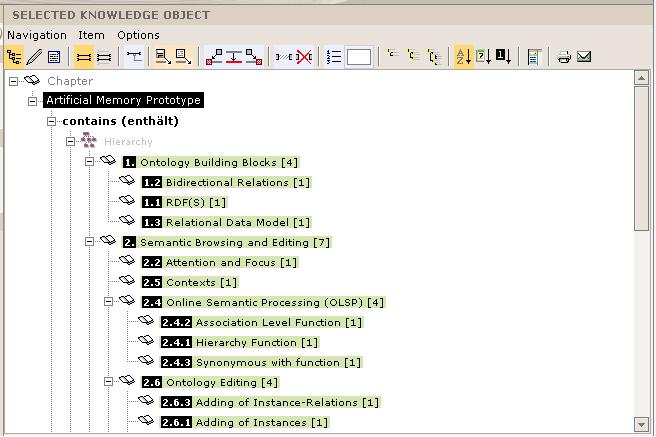Click the number 1 sort icon
Screen dimensions: 656x437
[503, 56]
